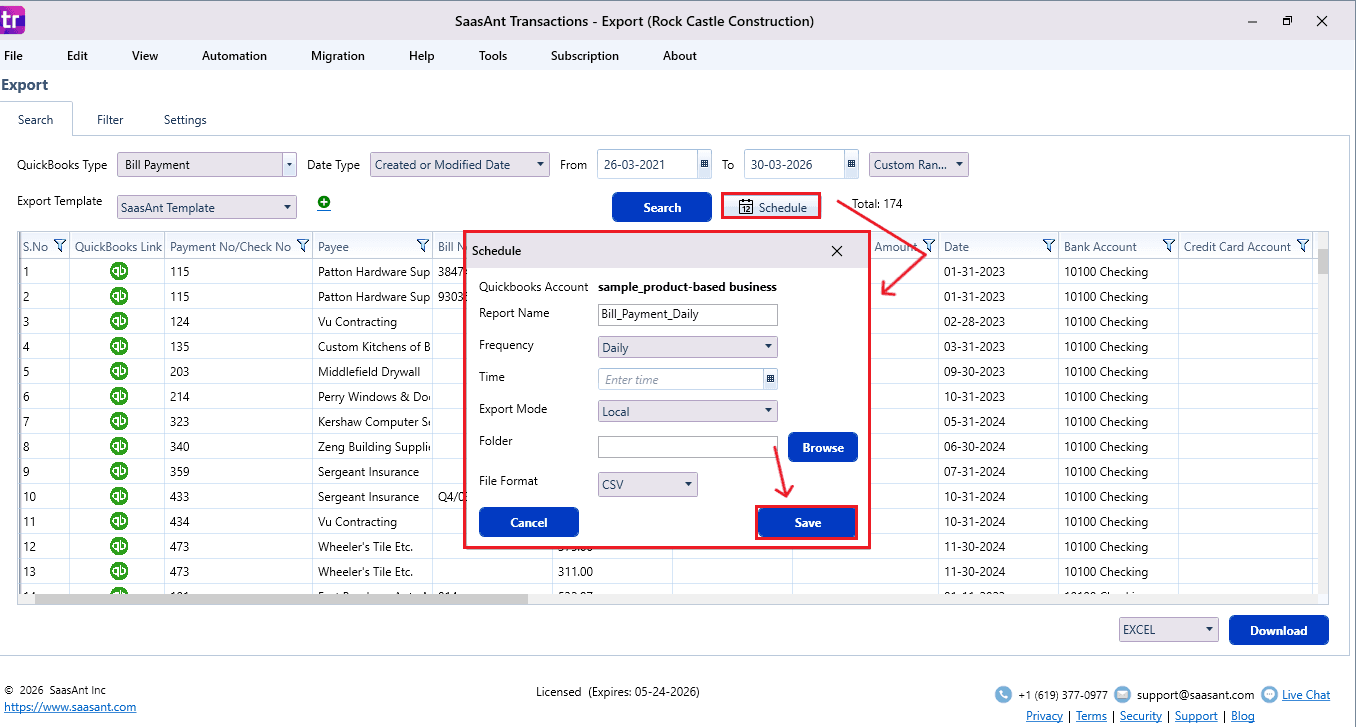Click the filter icon on Bank Account column
The image size is (1356, 727).
pyautogui.click(x=1170, y=246)
